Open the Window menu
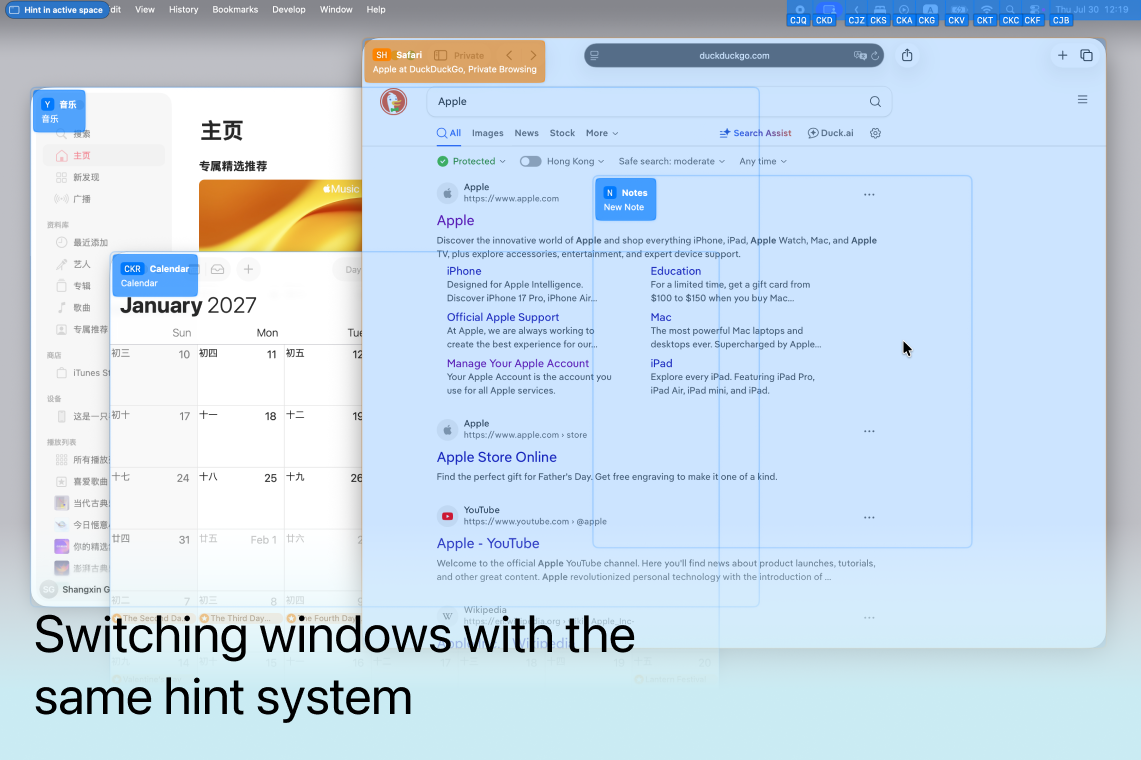The height and width of the screenshot is (760, 1141). pyautogui.click(x=336, y=9)
